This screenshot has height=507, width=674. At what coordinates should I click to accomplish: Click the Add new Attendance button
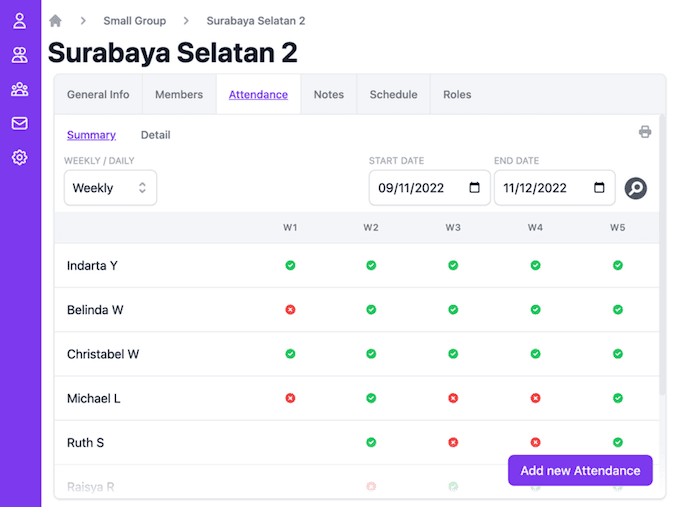click(580, 471)
